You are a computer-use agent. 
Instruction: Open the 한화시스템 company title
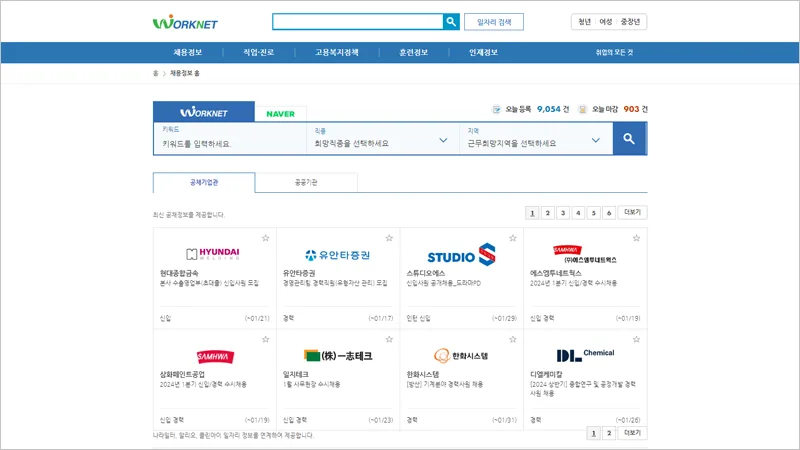click(x=423, y=374)
